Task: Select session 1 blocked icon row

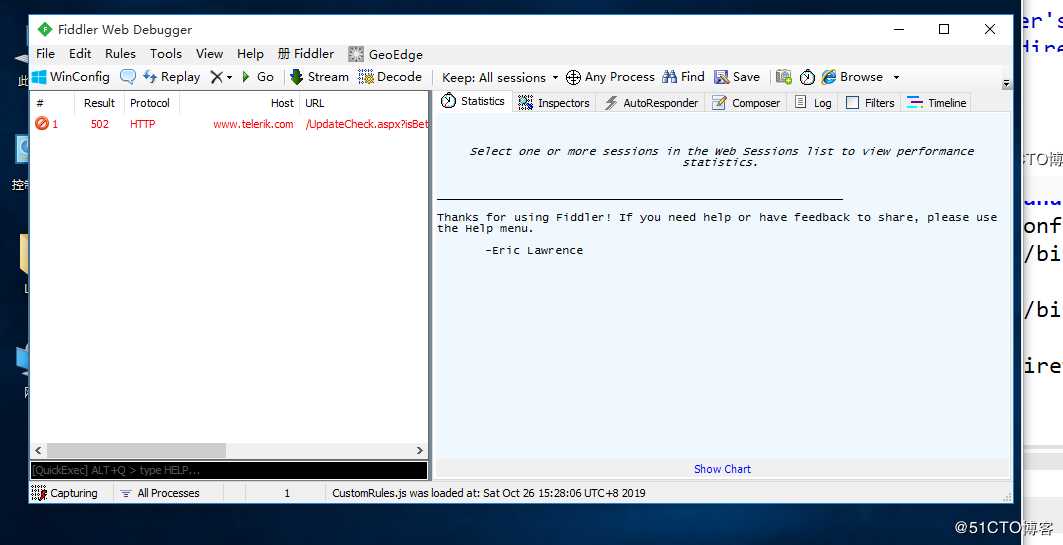Action: point(42,123)
